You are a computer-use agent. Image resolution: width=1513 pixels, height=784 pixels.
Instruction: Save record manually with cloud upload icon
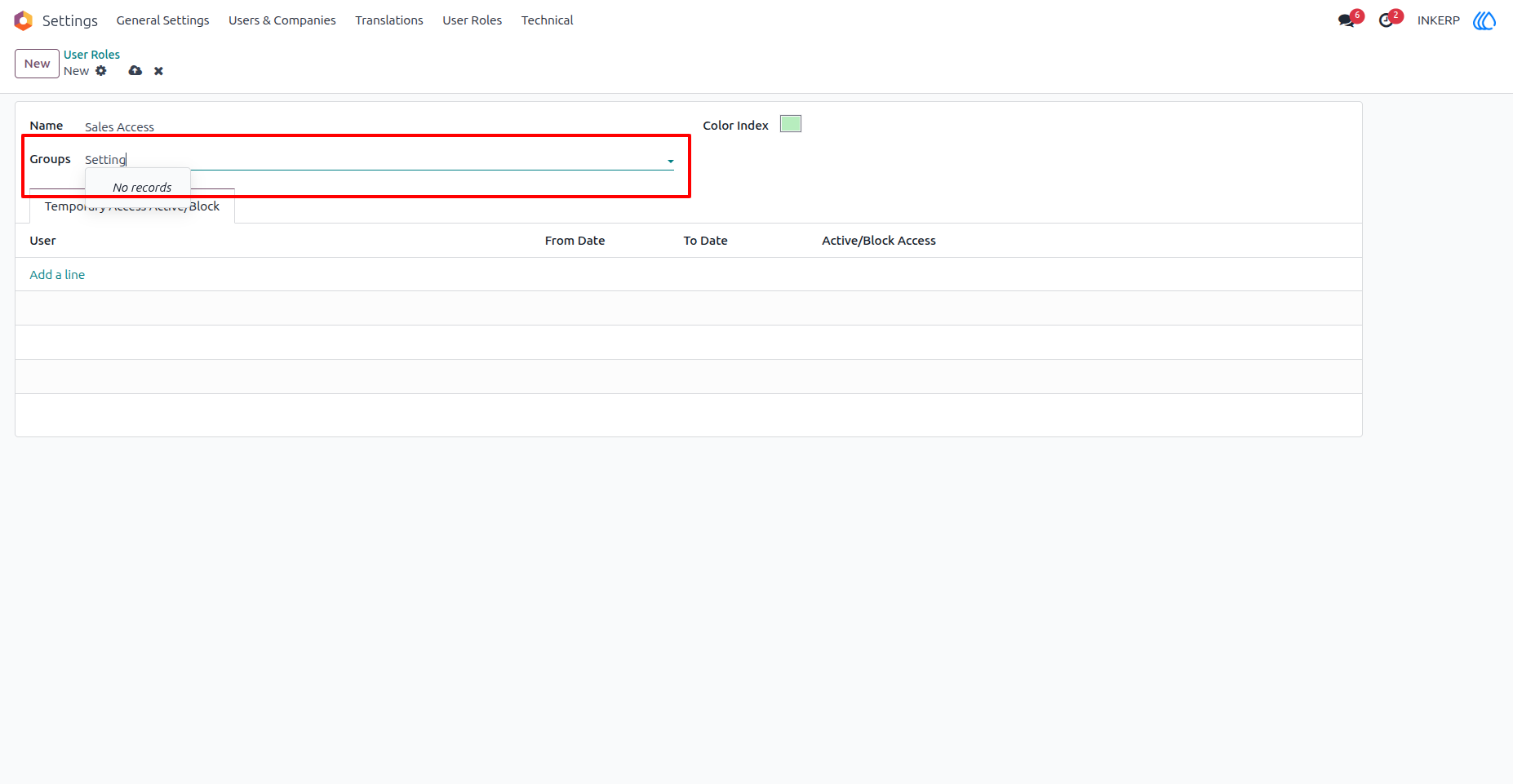135,71
